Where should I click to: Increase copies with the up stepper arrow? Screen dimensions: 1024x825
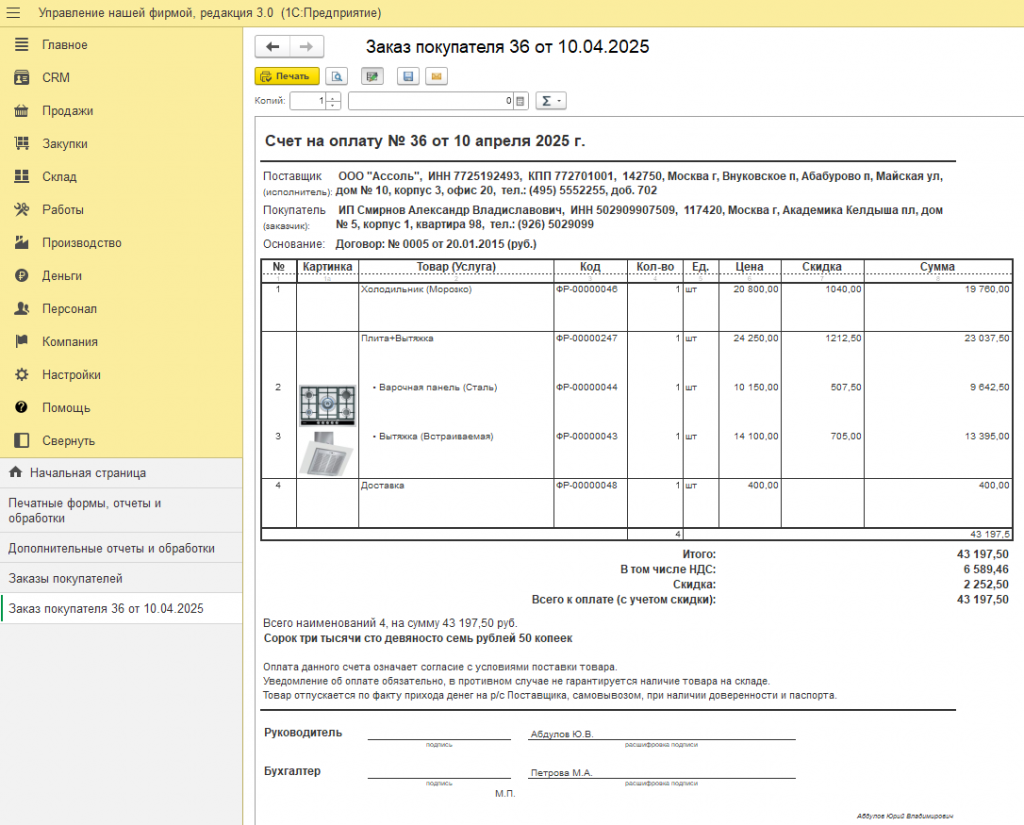pos(333,97)
